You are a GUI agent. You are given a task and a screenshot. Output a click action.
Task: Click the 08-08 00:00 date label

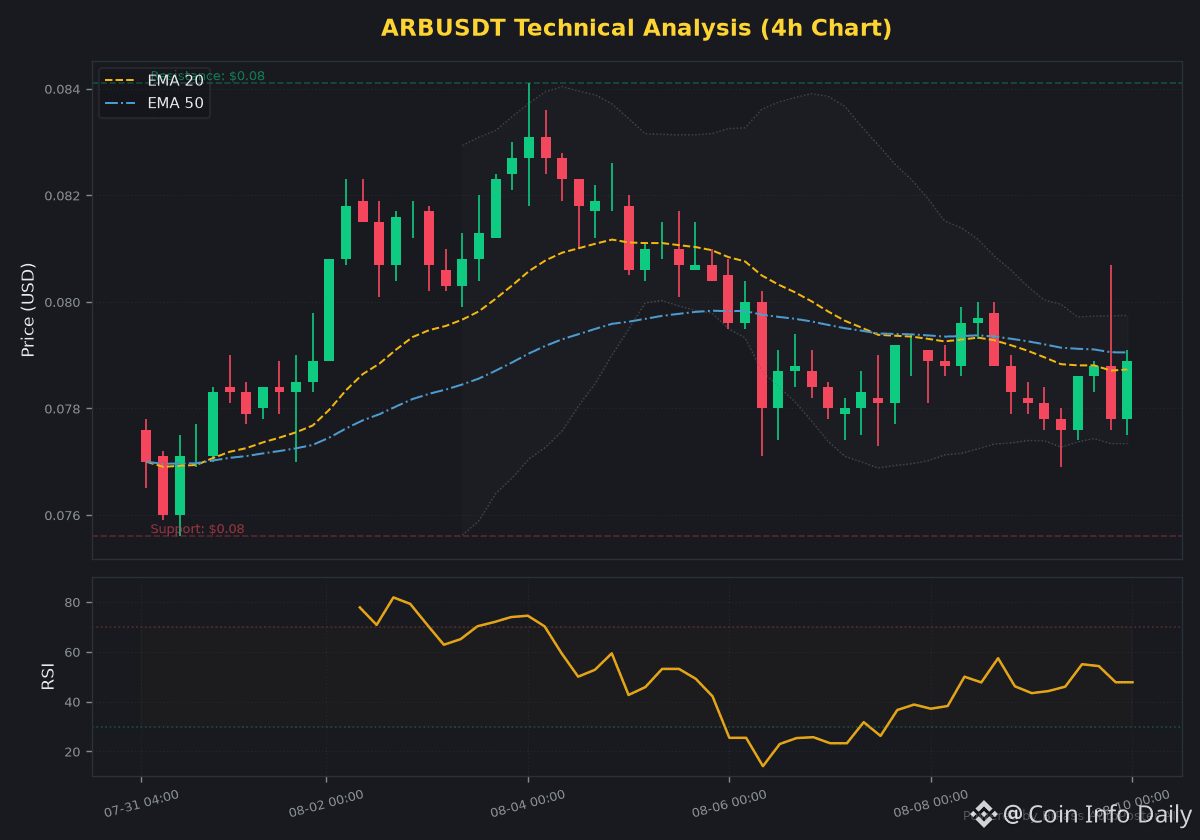931,804
